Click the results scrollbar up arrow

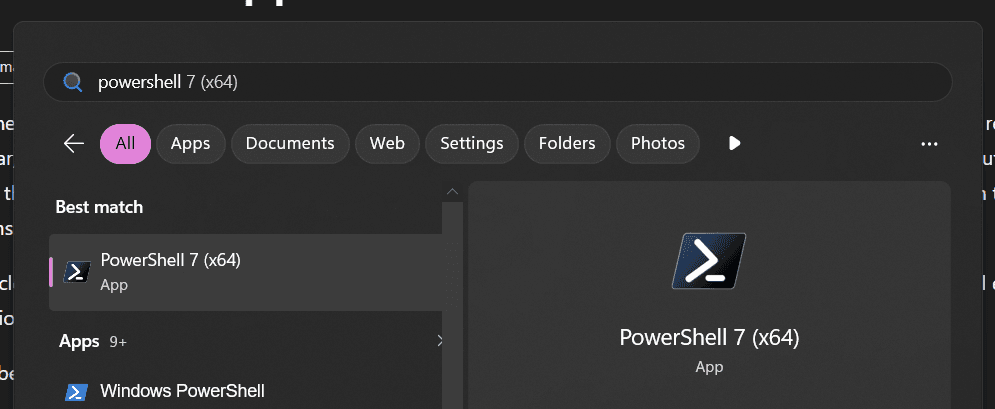pos(452,191)
